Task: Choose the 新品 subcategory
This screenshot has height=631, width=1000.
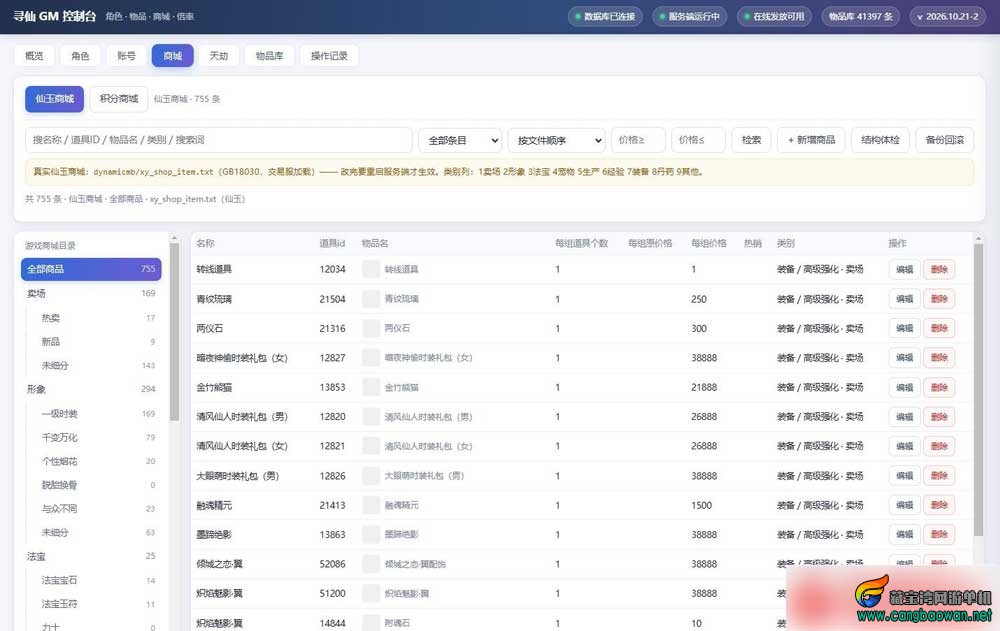Action: coord(98,342)
